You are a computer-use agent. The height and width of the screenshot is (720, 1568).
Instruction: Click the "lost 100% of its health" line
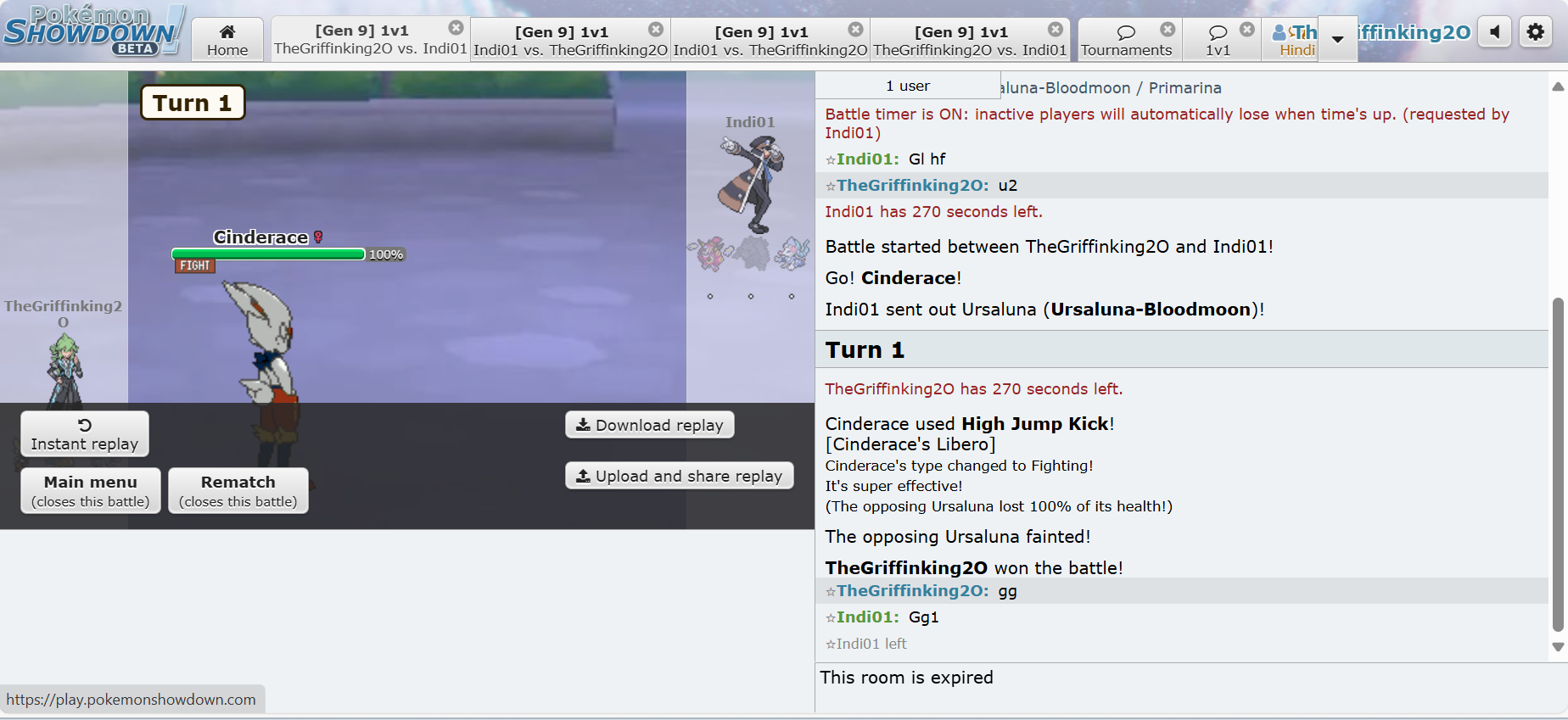pos(999,506)
